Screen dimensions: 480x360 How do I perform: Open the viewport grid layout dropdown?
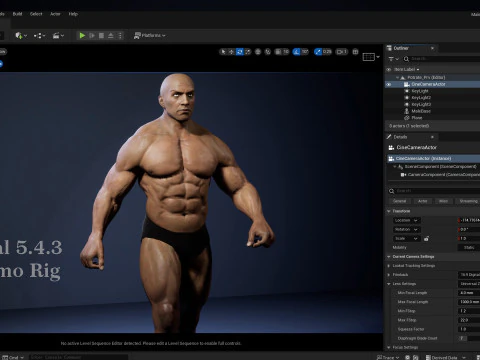[x=371, y=57]
